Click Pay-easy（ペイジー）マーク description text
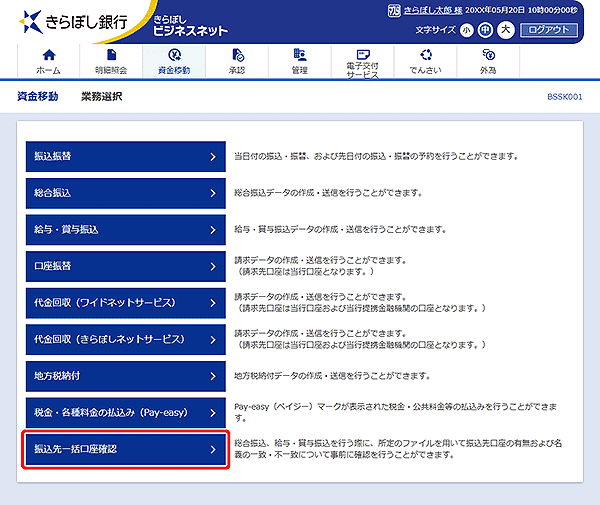Screen dimensions: 600x505 (396, 412)
